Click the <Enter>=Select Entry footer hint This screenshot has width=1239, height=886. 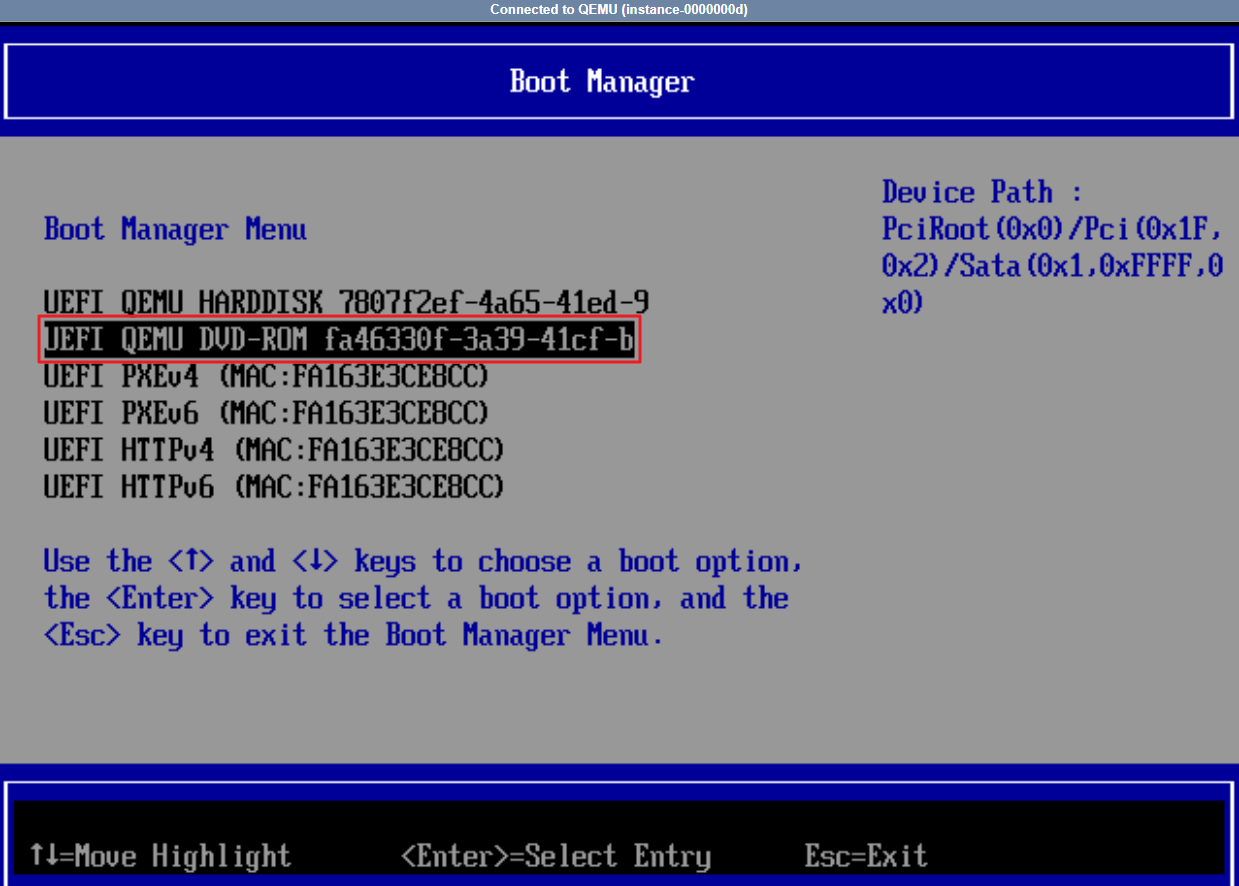pyautogui.click(x=555, y=856)
